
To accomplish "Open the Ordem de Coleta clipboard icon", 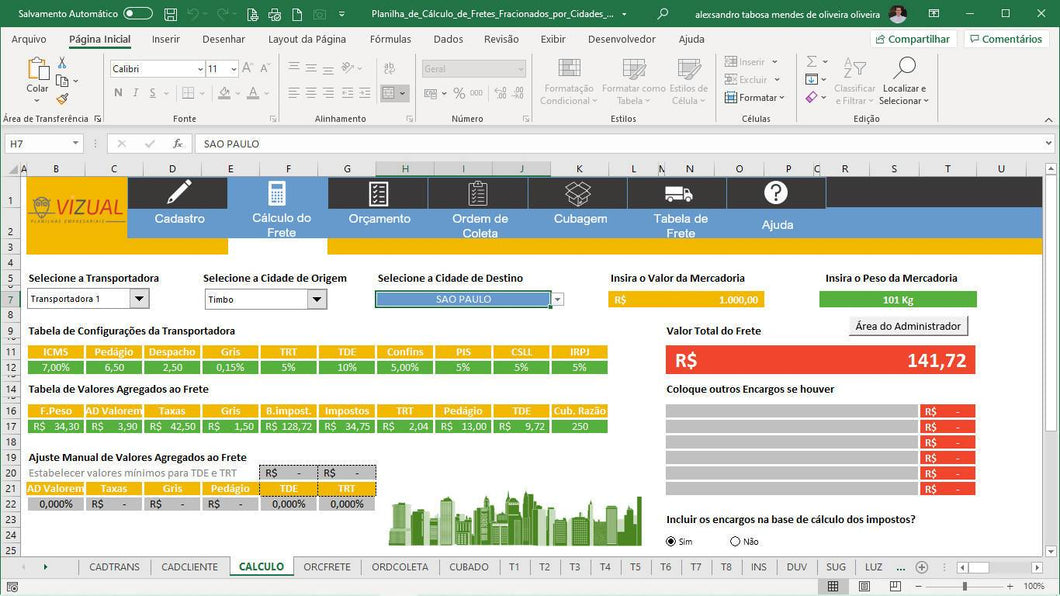I will (478, 194).
